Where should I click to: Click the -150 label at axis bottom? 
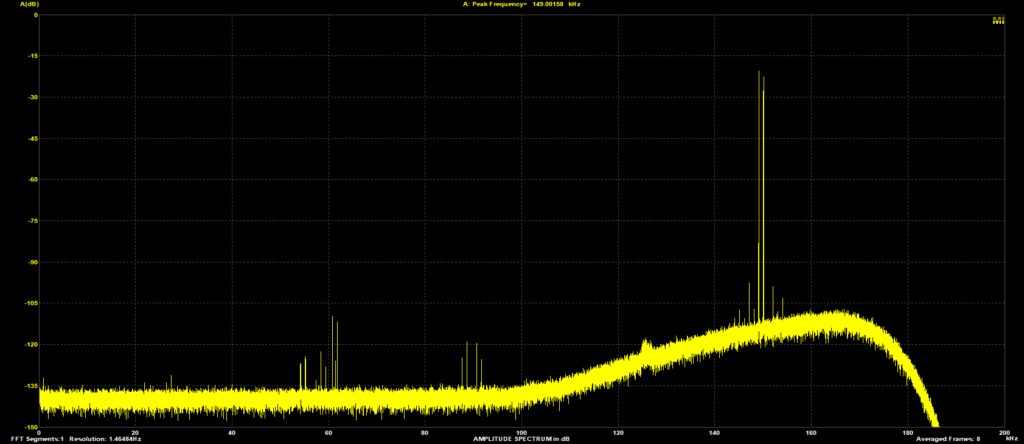pyautogui.click(x=30, y=426)
